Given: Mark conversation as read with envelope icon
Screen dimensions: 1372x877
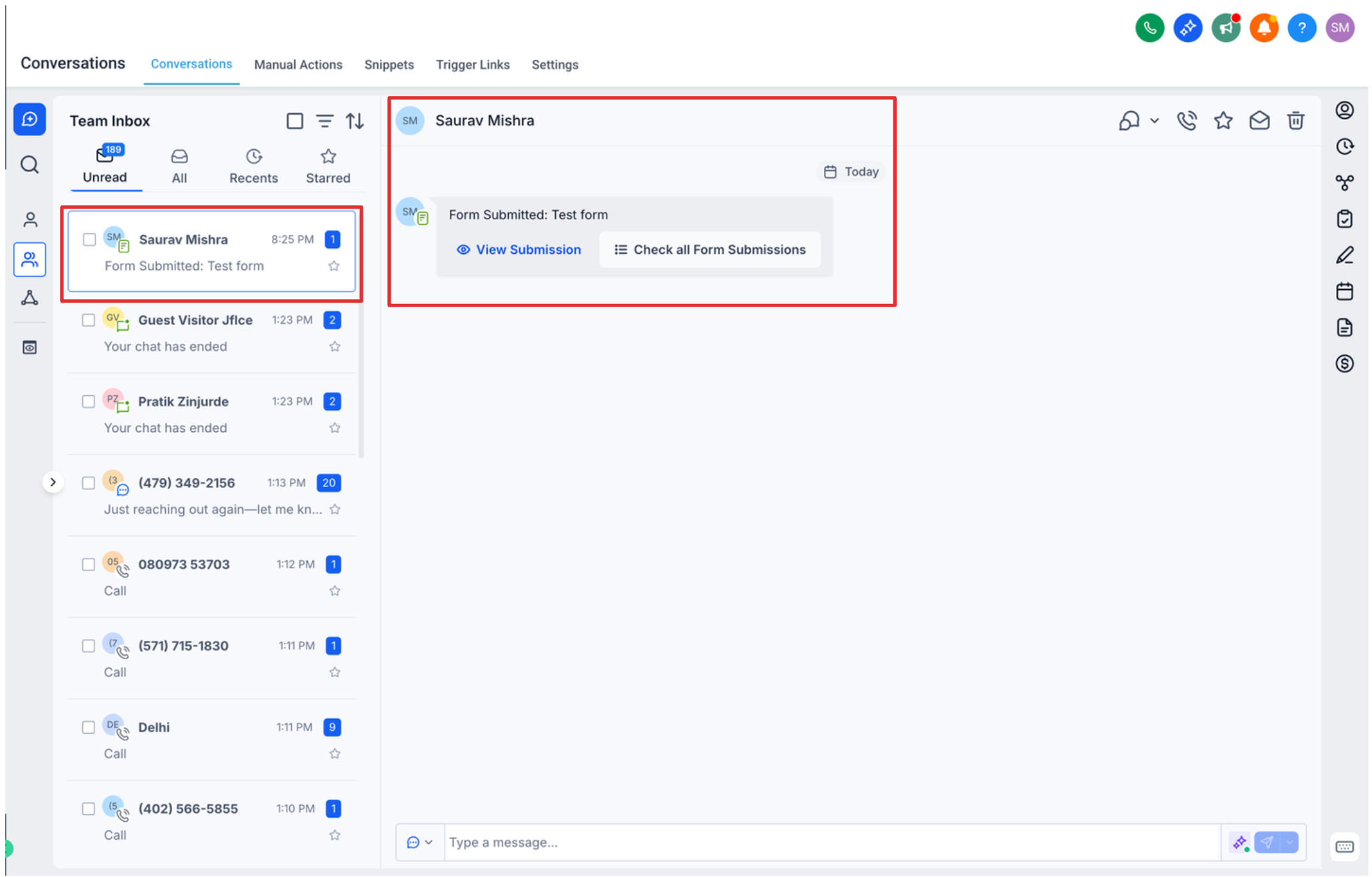Looking at the screenshot, I should pyautogui.click(x=1260, y=121).
